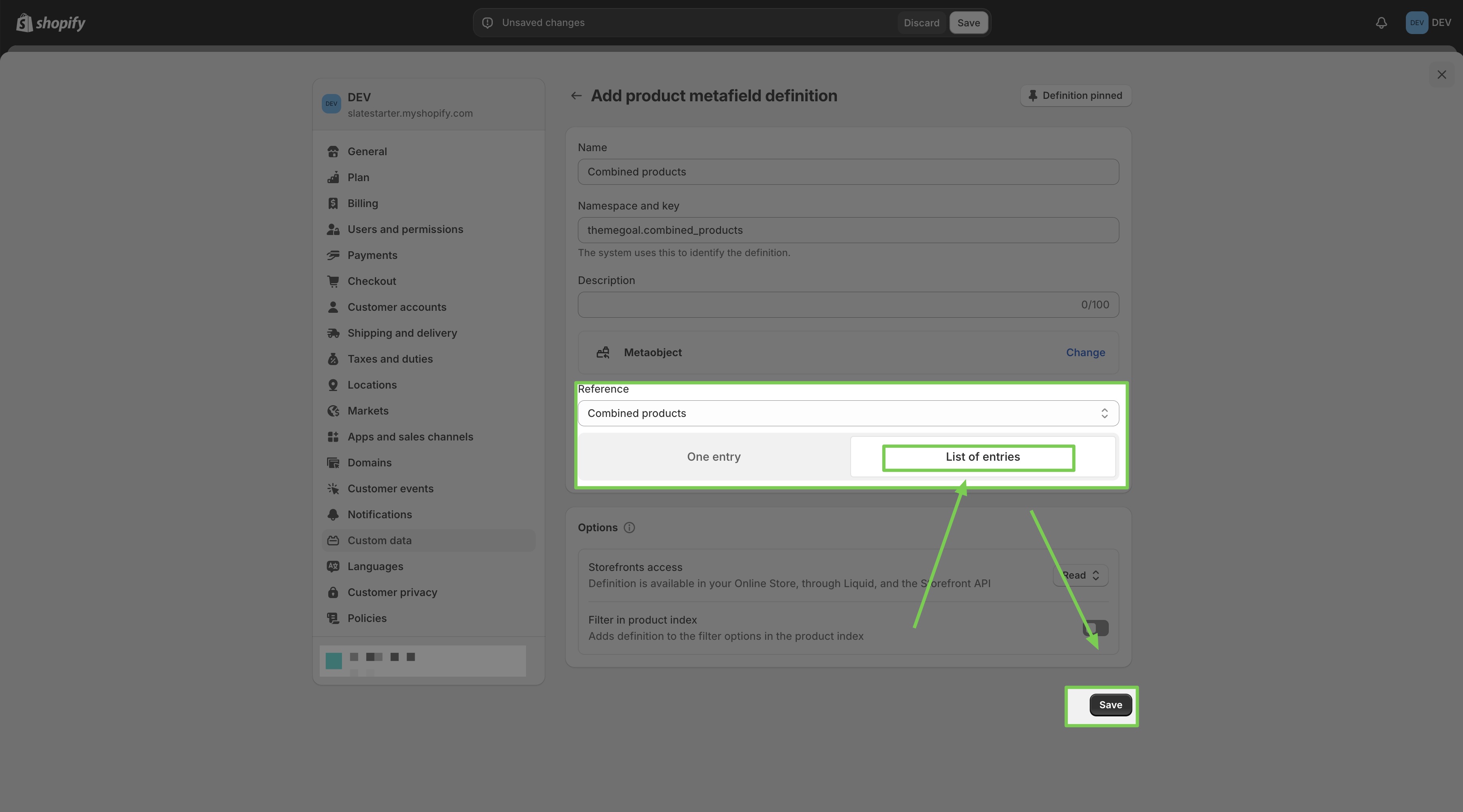This screenshot has height=812, width=1463.
Task: Open the Reference Combined products dropdown
Action: pyautogui.click(x=848, y=413)
